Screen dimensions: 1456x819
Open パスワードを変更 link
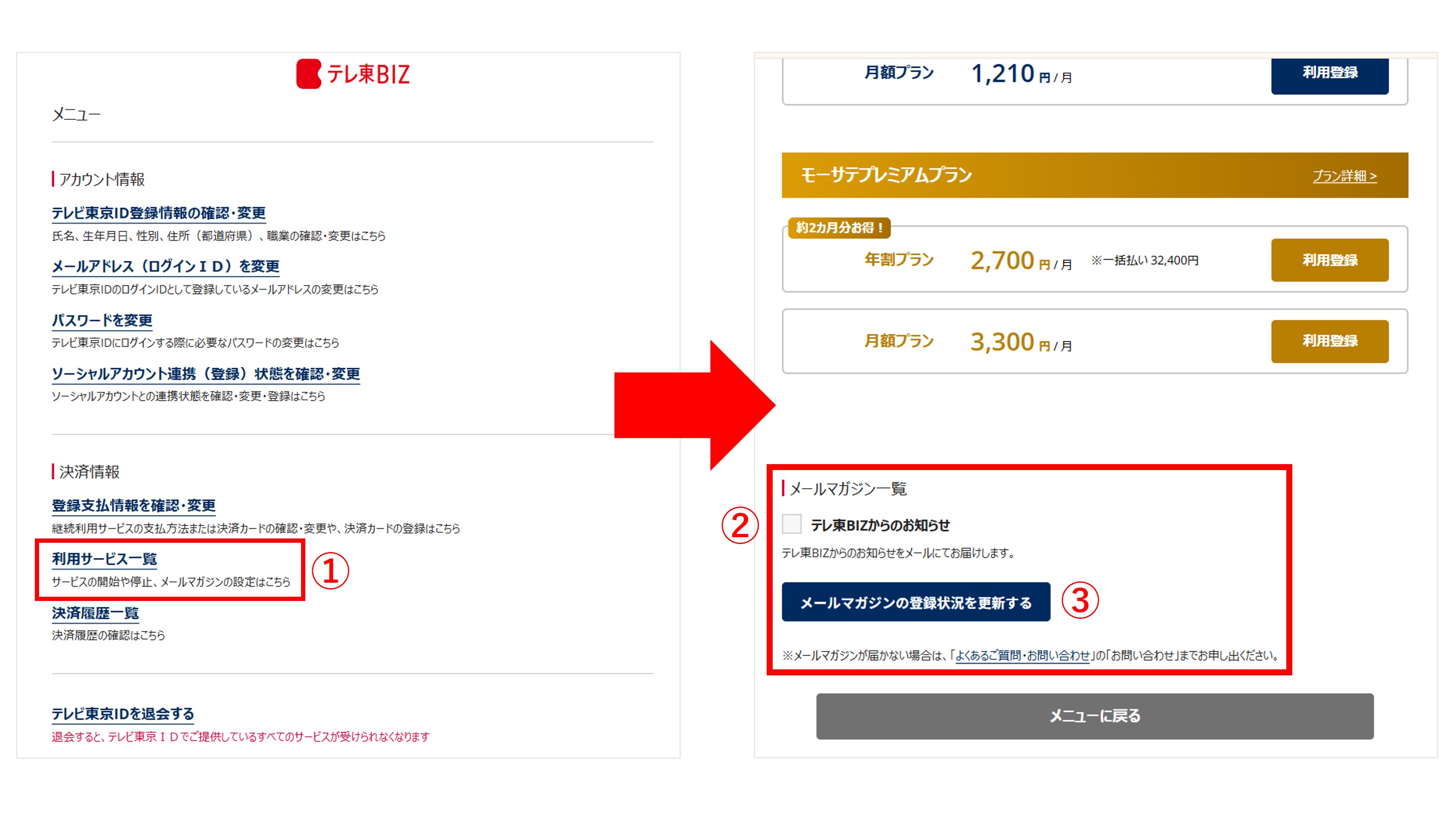102,320
